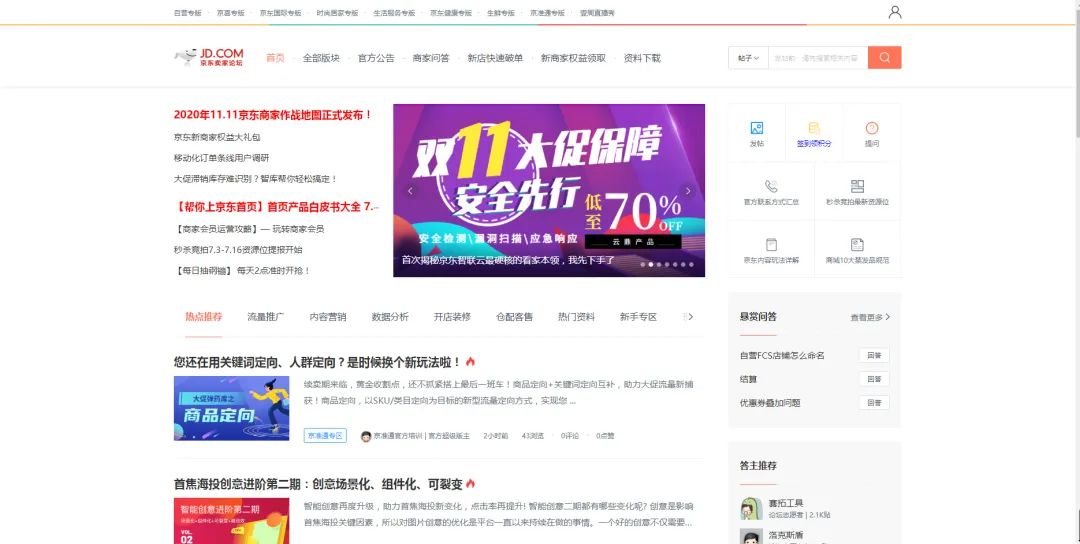Click into the search text field
The width and height of the screenshot is (1080, 544).
pos(818,58)
